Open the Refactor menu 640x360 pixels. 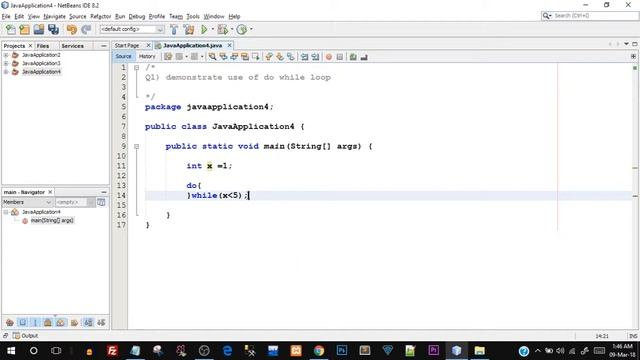[100, 17]
